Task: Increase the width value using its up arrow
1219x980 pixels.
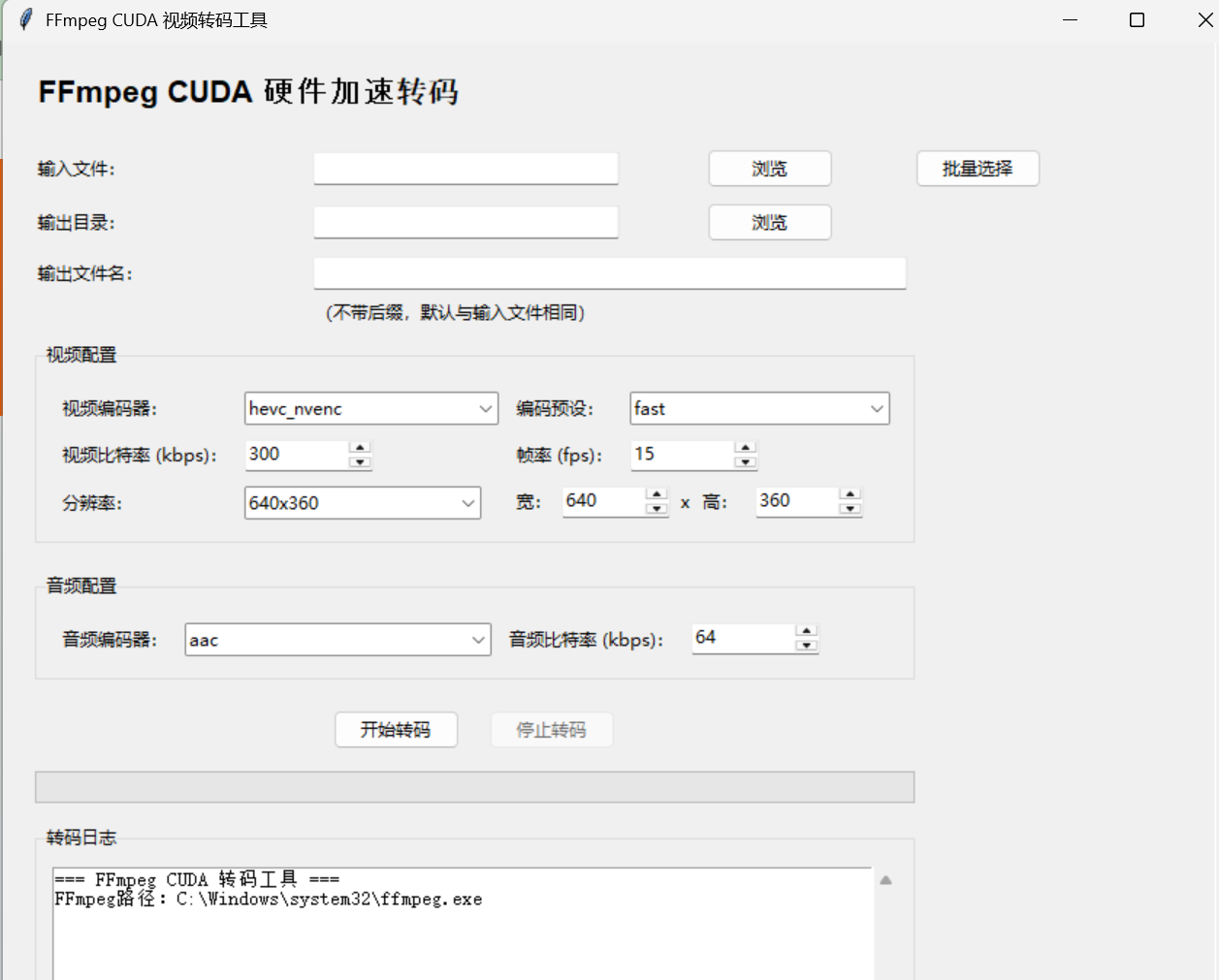Action: pyautogui.click(x=657, y=494)
